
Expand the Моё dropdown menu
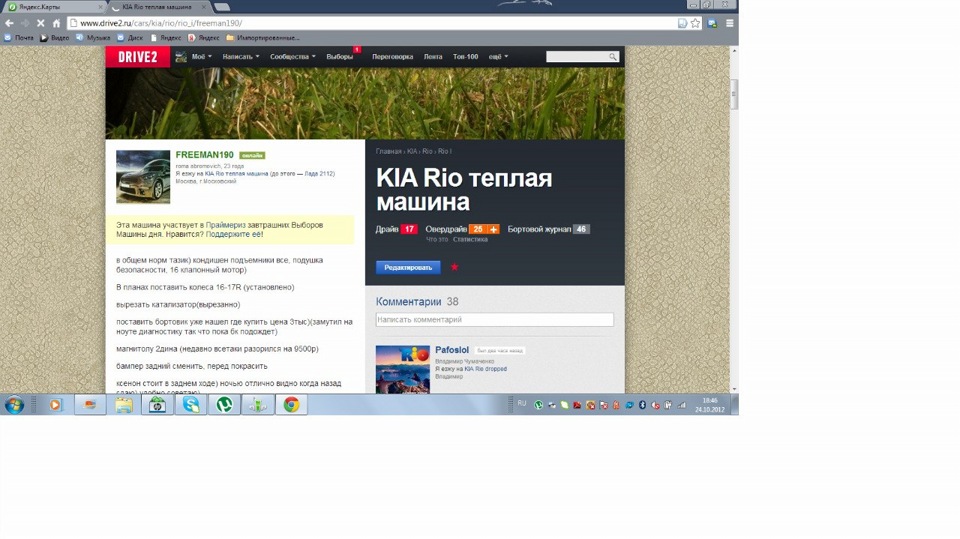pos(201,56)
